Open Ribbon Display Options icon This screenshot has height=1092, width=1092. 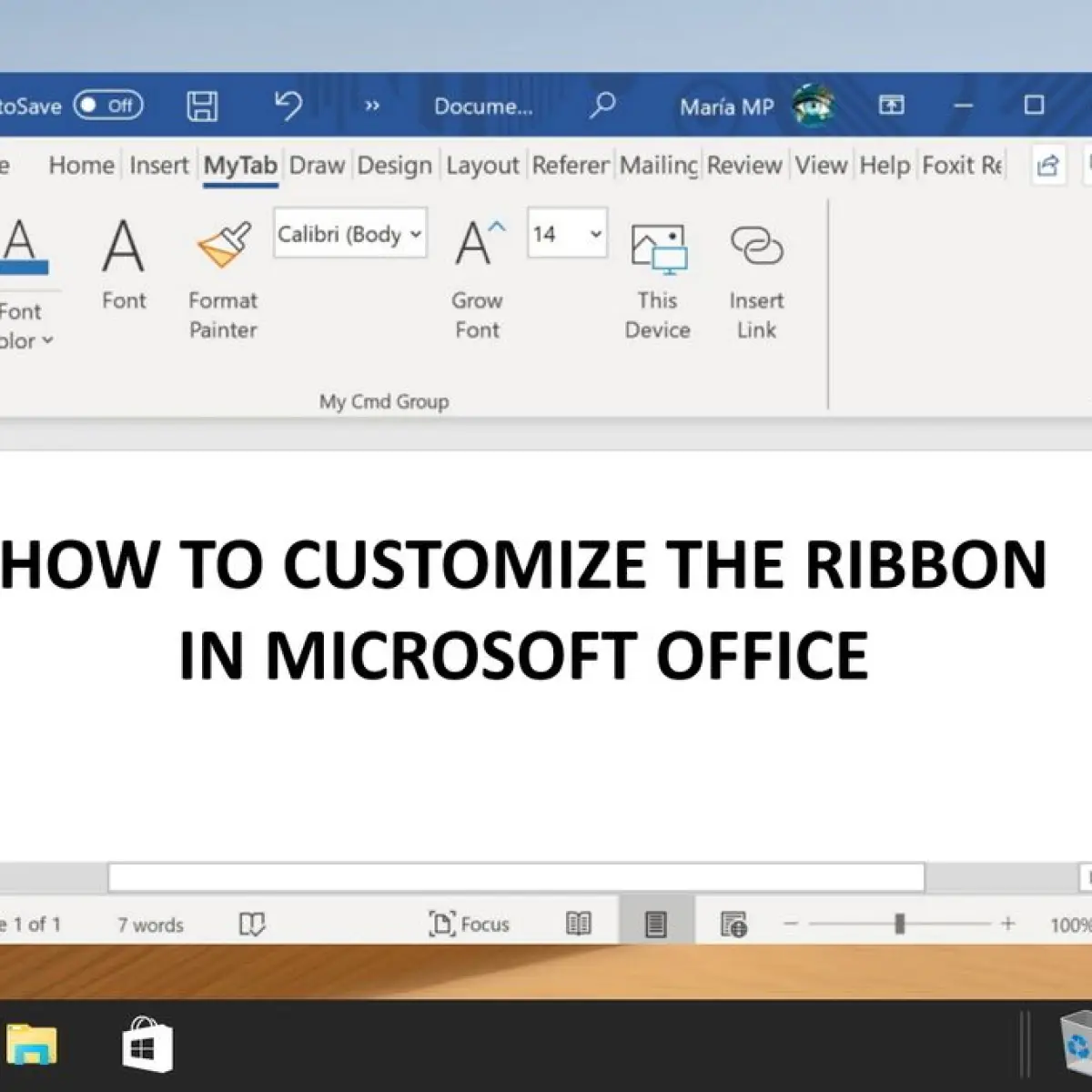click(891, 105)
